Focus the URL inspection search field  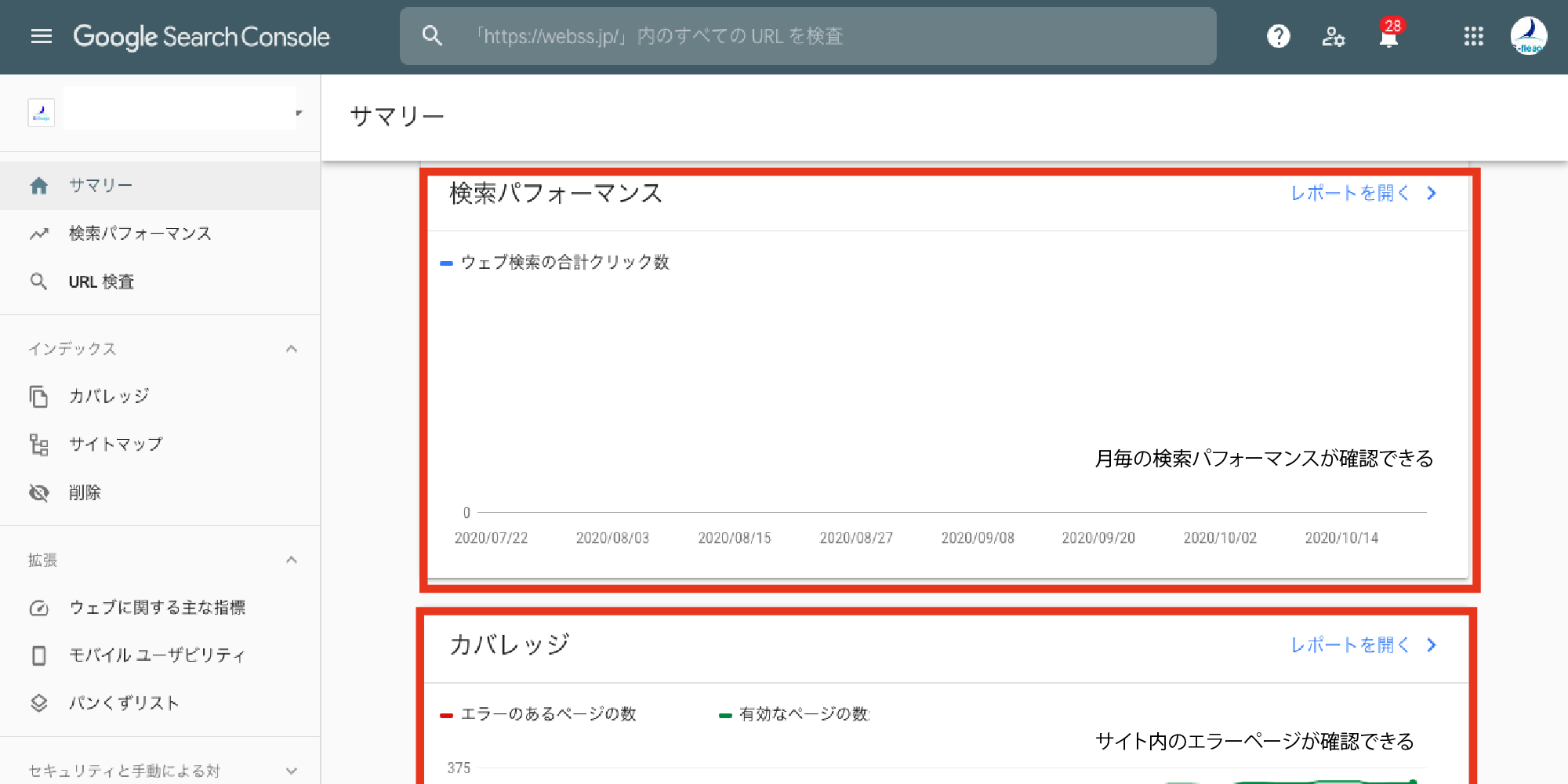[x=808, y=36]
